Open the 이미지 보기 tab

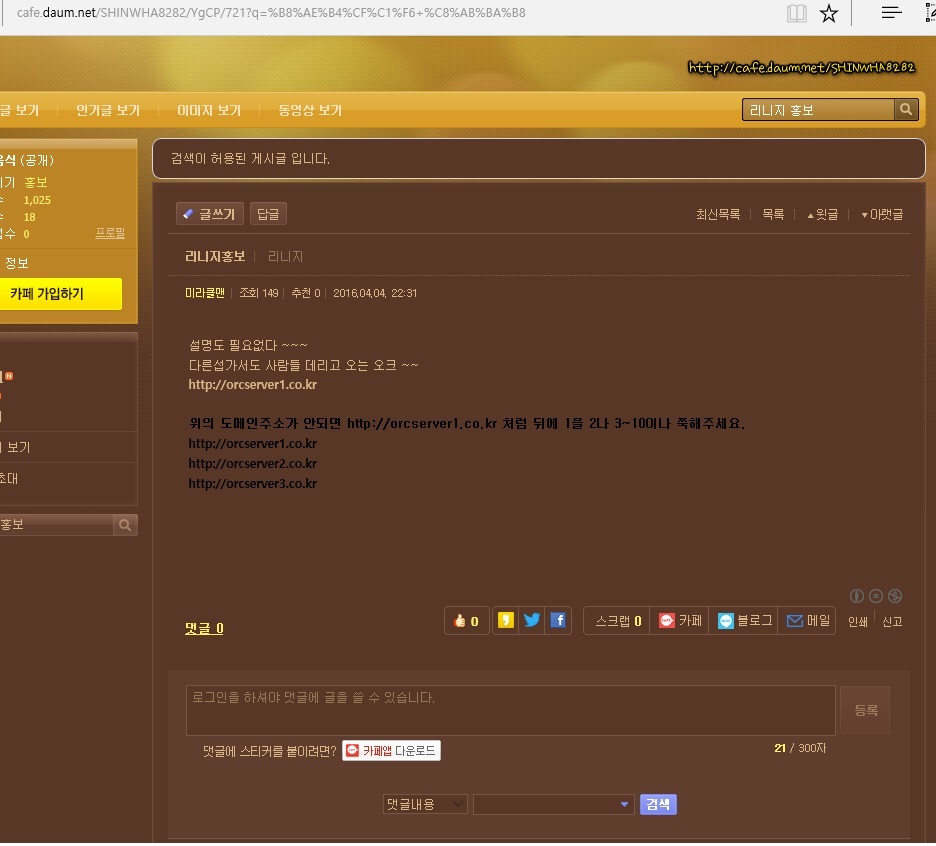point(209,110)
